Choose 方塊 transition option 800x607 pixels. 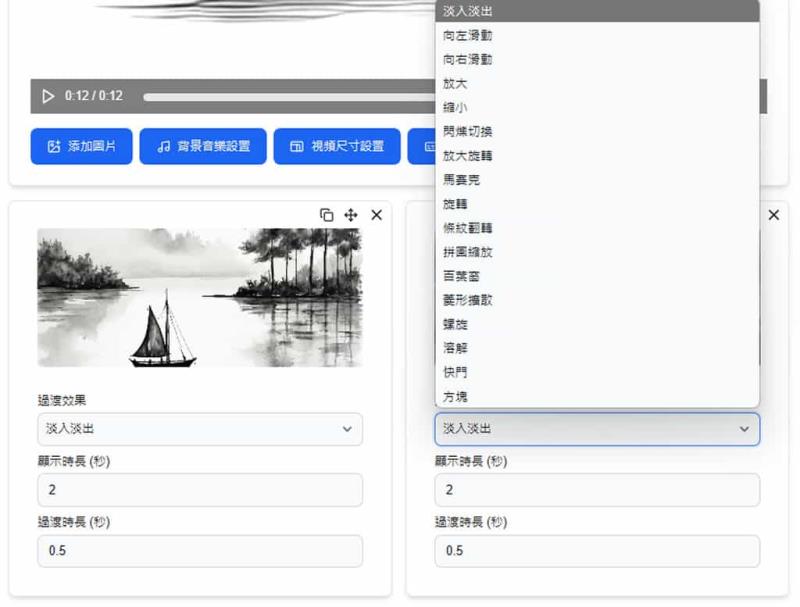point(597,396)
